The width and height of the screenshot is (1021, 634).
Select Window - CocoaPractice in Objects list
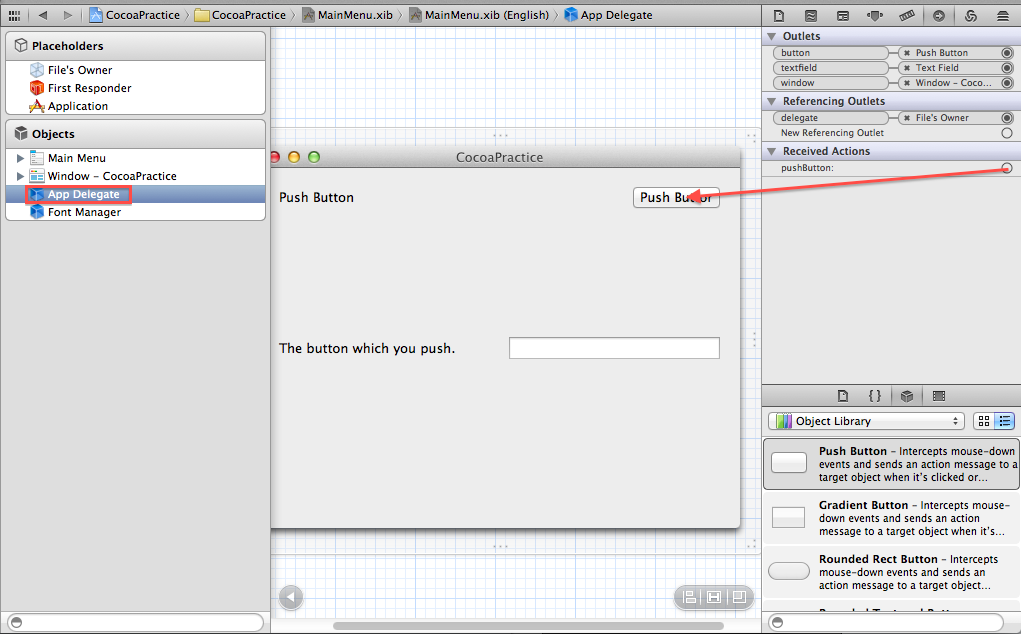point(135,176)
